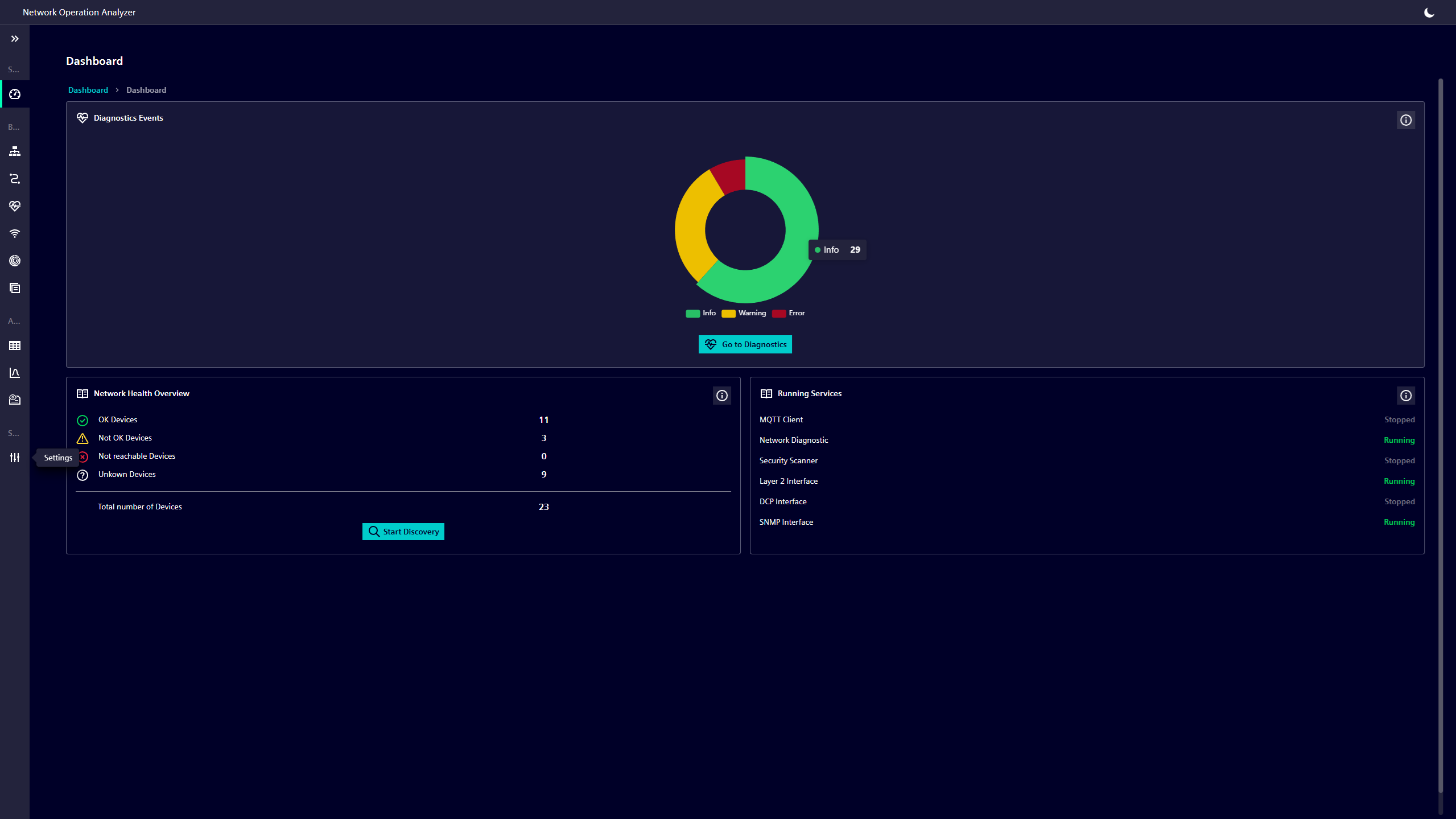Viewport: 1456px width, 819px height.
Task: Open the wireless Wi-Fi icon in sidebar
Action: tap(15, 233)
